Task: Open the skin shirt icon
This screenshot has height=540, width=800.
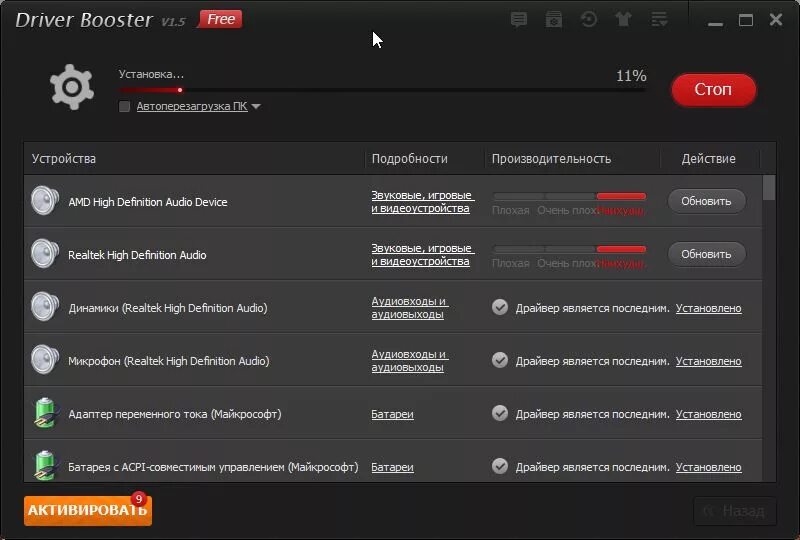Action: point(623,20)
